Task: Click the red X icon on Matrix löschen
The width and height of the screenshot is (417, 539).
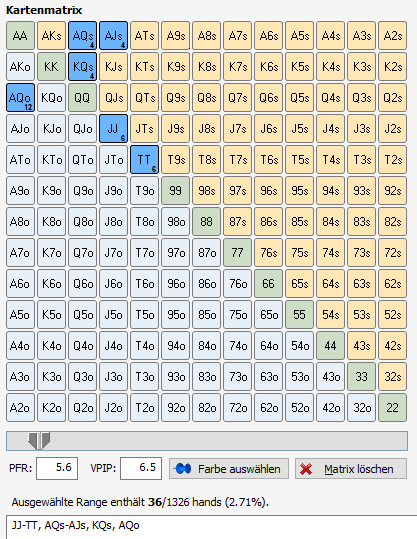Action: [x=306, y=469]
